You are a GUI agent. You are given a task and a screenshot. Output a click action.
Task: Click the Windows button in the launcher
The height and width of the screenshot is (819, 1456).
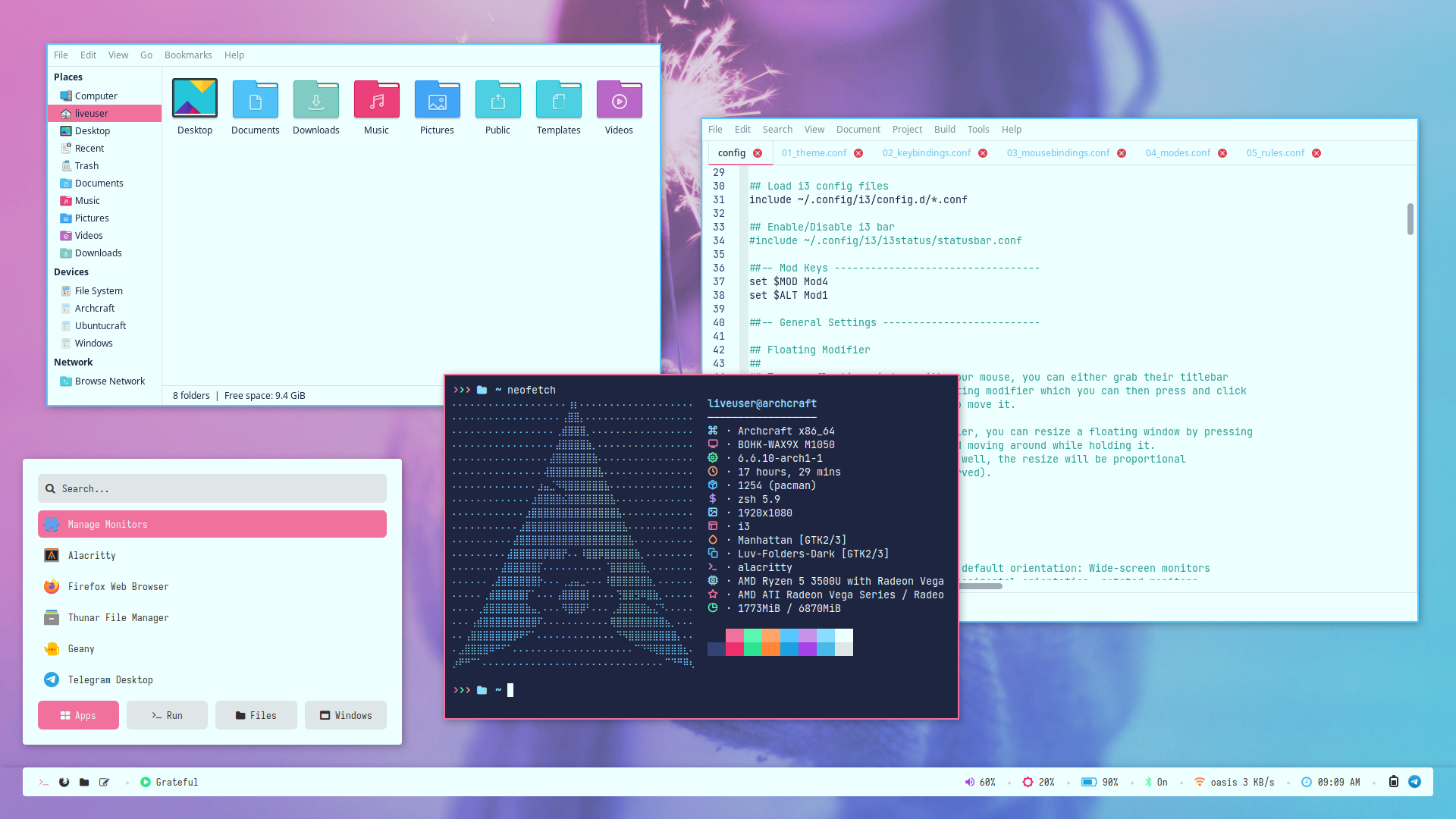coord(346,715)
